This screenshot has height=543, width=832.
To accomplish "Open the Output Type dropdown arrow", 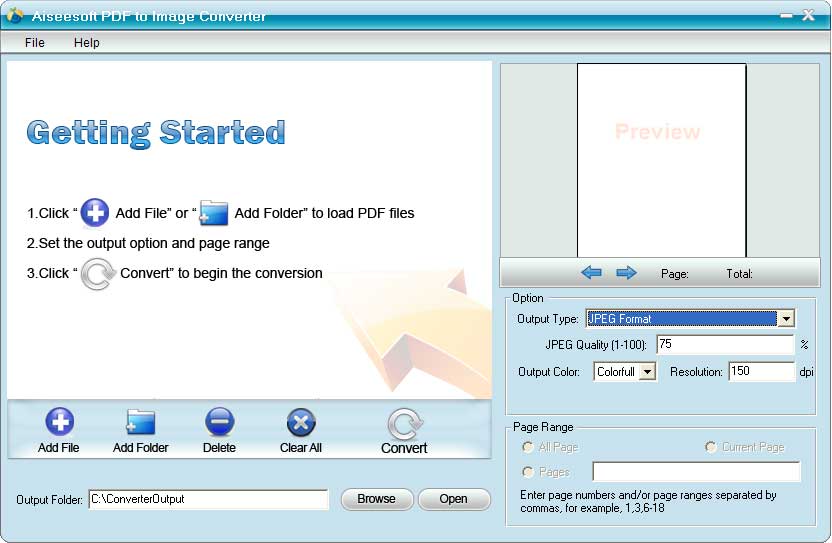I will [786, 318].
